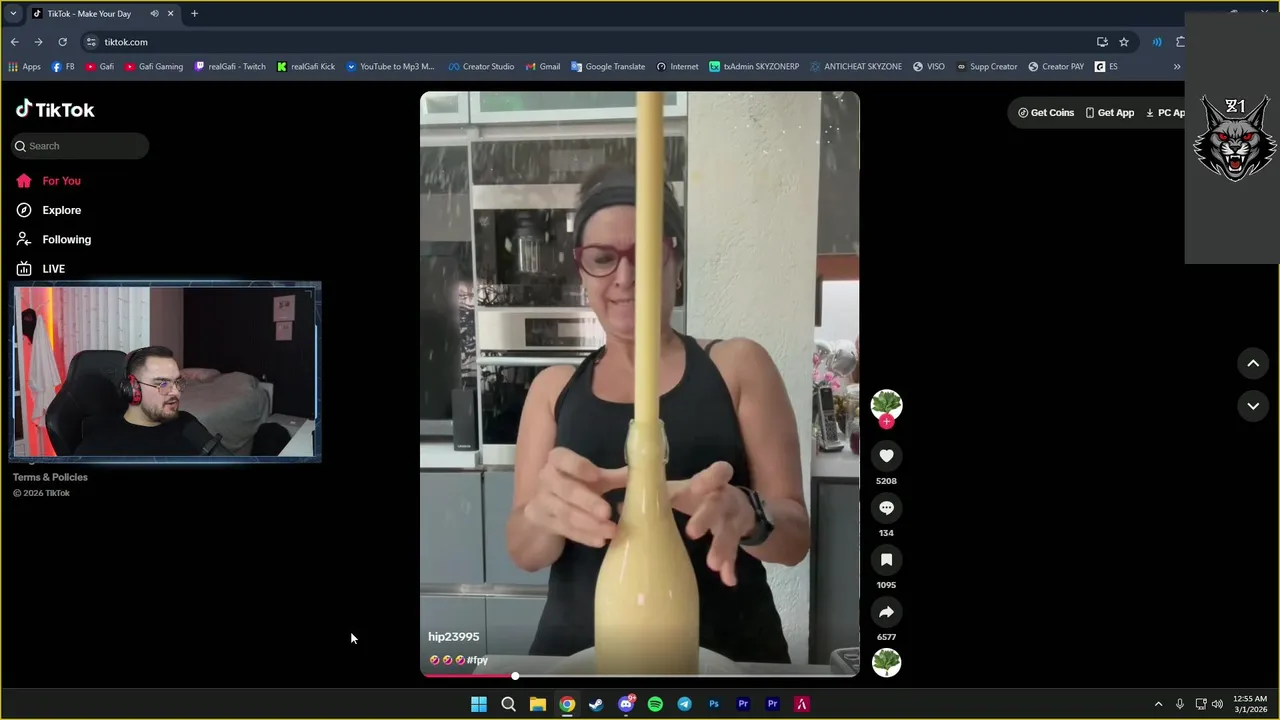
Task: Install app icon in the address bar
Action: [x=1102, y=42]
